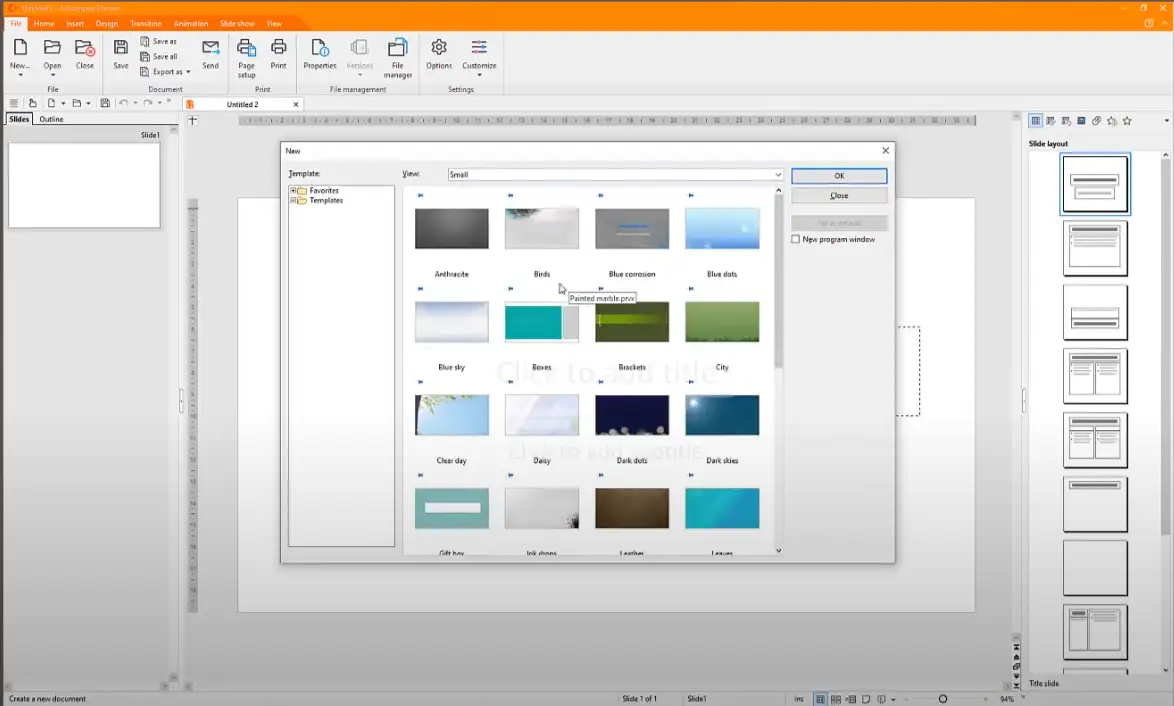Image resolution: width=1174 pixels, height=706 pixels.
Task: Open the File manager icon
Action: pyautogui.click(x=397, y=48)
